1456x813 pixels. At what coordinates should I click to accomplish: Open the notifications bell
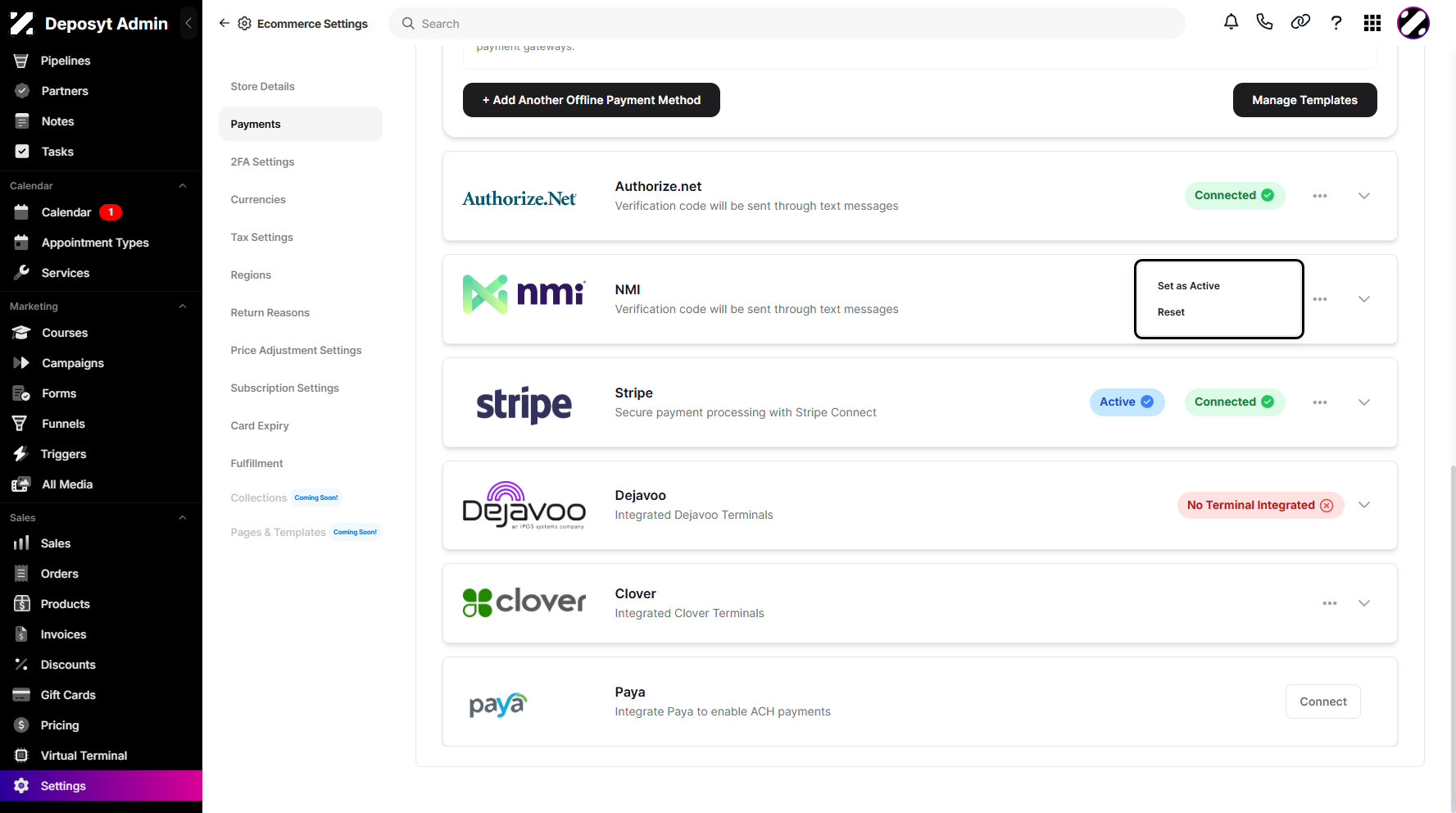click(1231, 22)
